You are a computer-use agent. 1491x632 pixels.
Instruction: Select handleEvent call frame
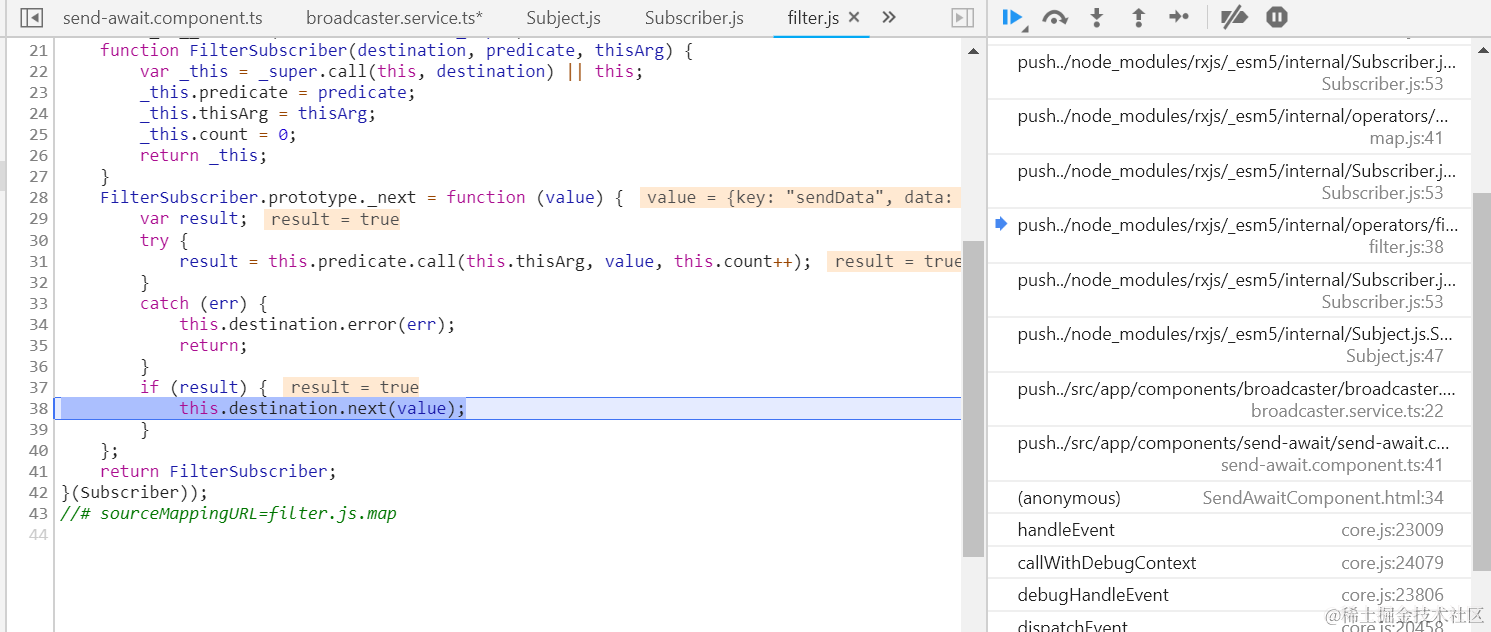point(1229,530)
